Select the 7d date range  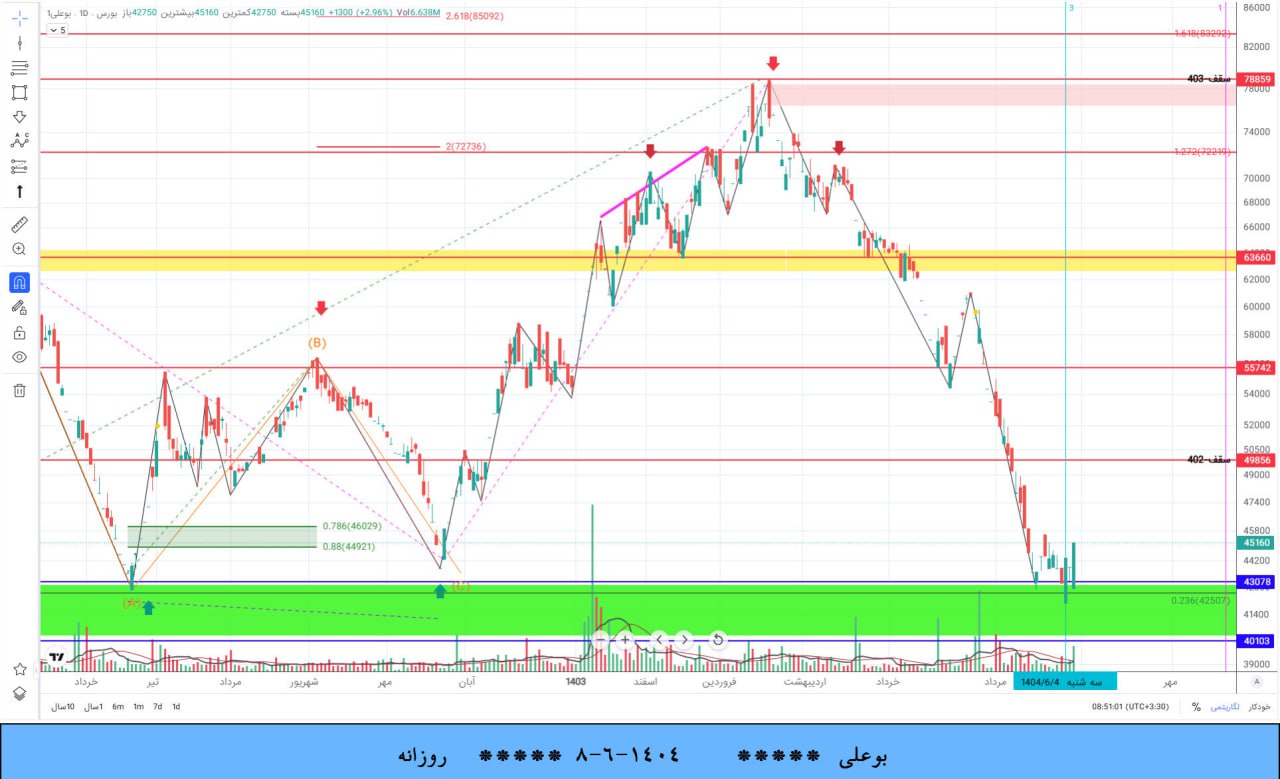(x=157, y=707)
